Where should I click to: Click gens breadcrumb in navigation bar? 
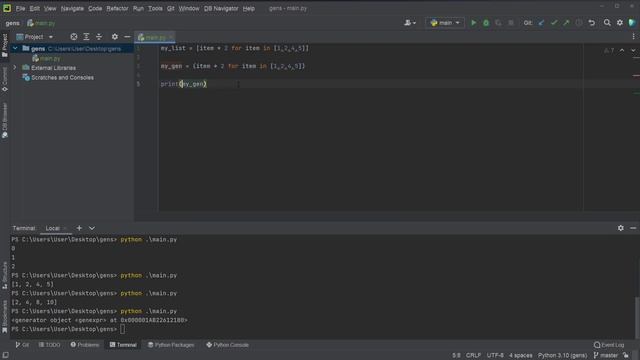pyautogui.click(x=13, y=23)
